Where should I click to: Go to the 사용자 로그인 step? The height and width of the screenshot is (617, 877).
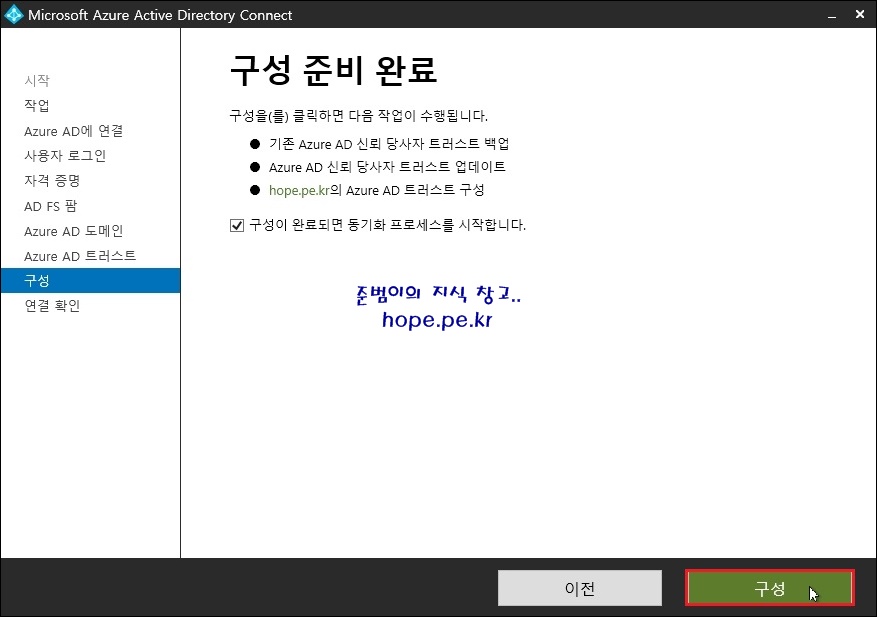65,156
